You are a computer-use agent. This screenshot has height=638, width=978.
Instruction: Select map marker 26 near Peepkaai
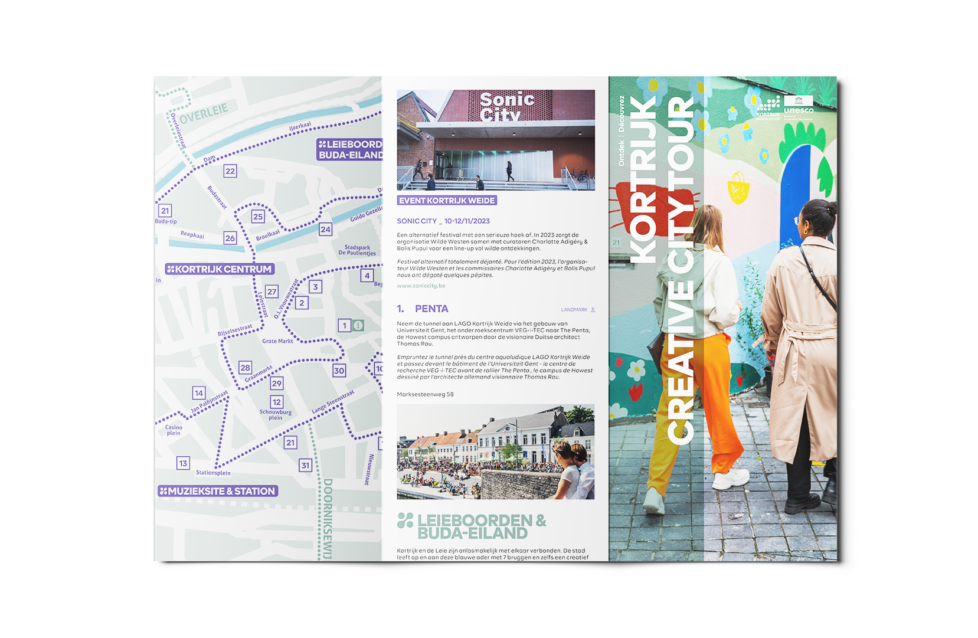pos(230,238)
